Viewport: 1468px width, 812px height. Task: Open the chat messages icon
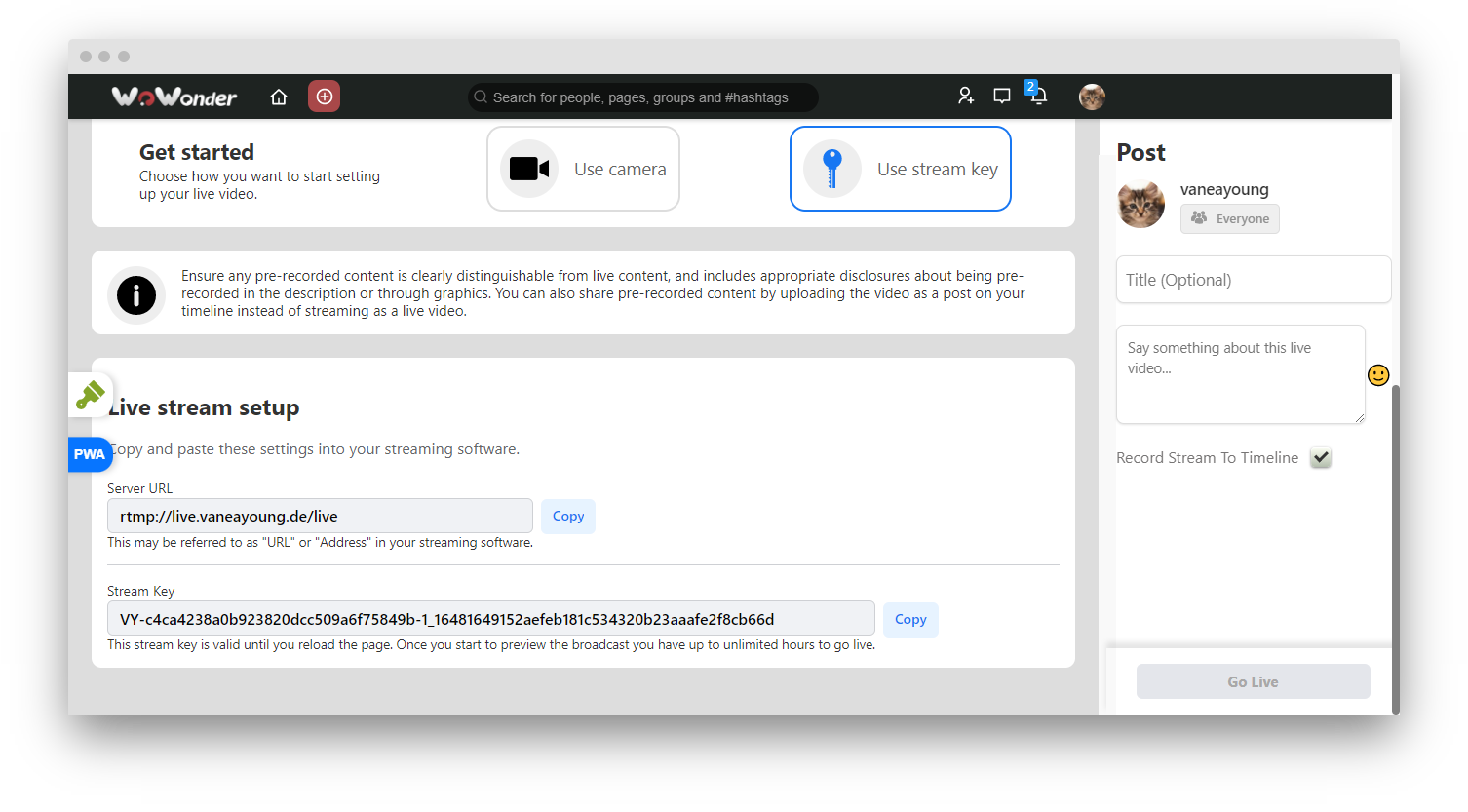click(x=1001, y=96)
